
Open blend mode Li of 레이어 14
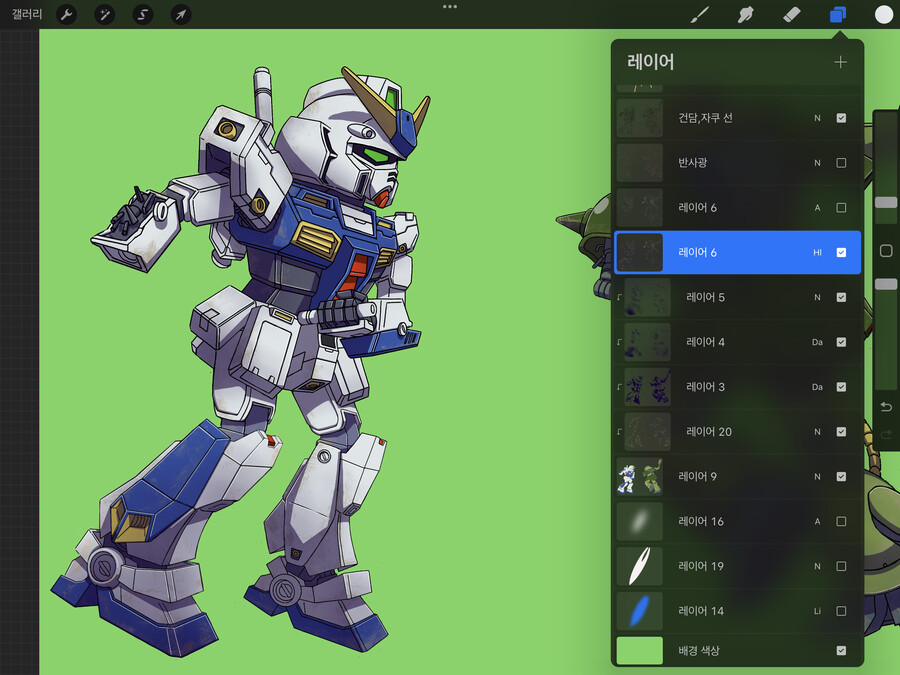pos(817,611)
